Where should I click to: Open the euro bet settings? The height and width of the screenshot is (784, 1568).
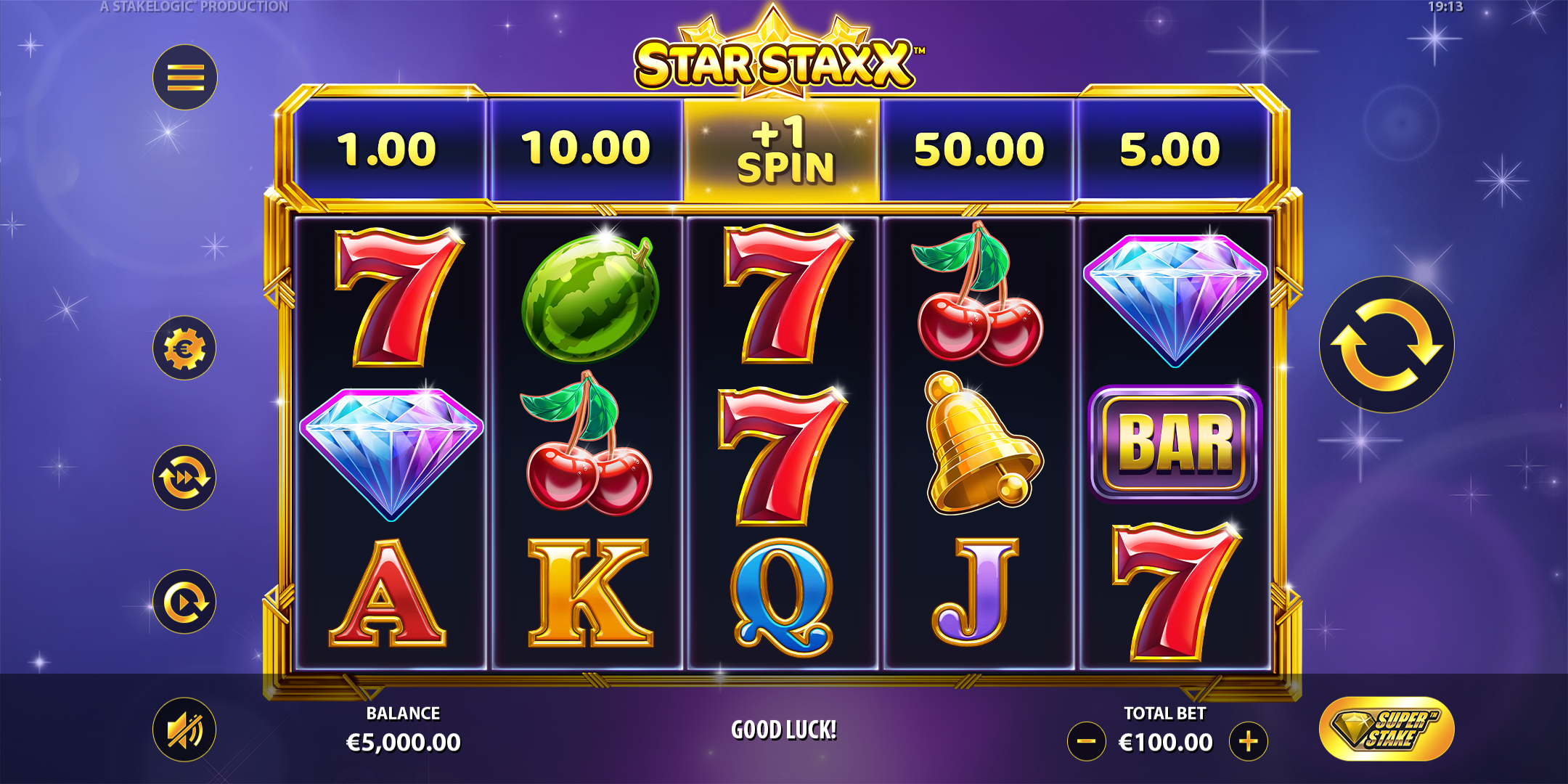(184, 348)
